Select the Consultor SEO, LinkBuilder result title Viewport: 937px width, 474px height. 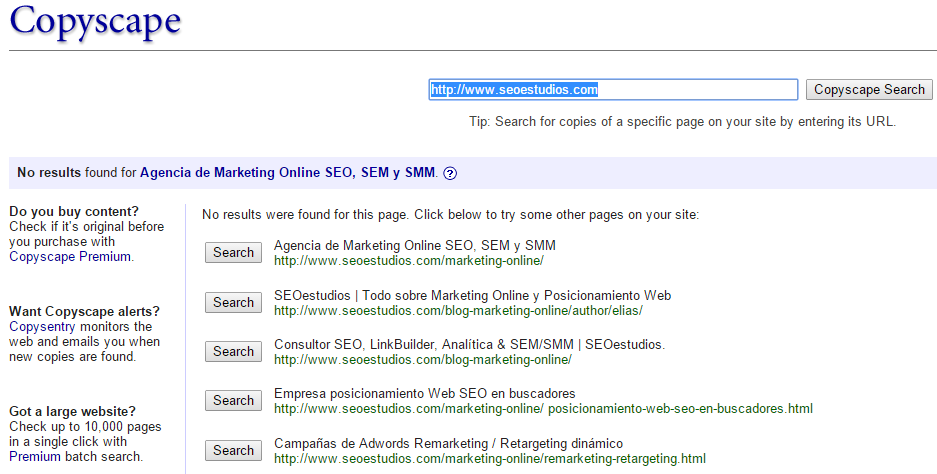469,344
